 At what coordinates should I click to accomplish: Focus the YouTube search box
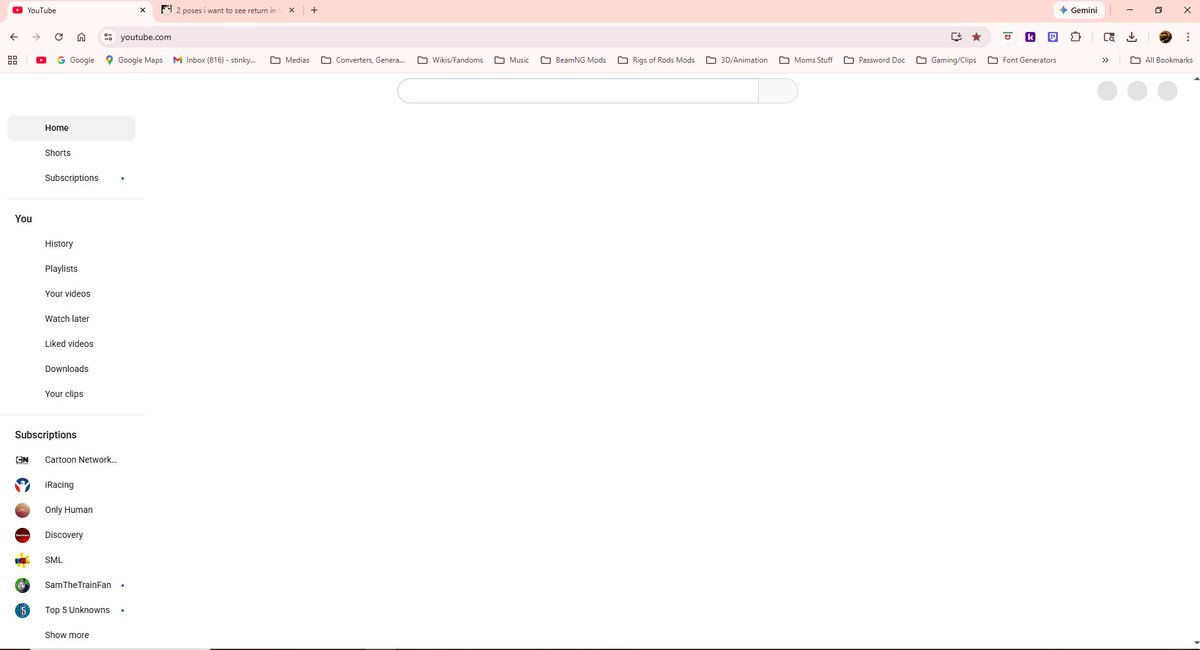[578, 91]
